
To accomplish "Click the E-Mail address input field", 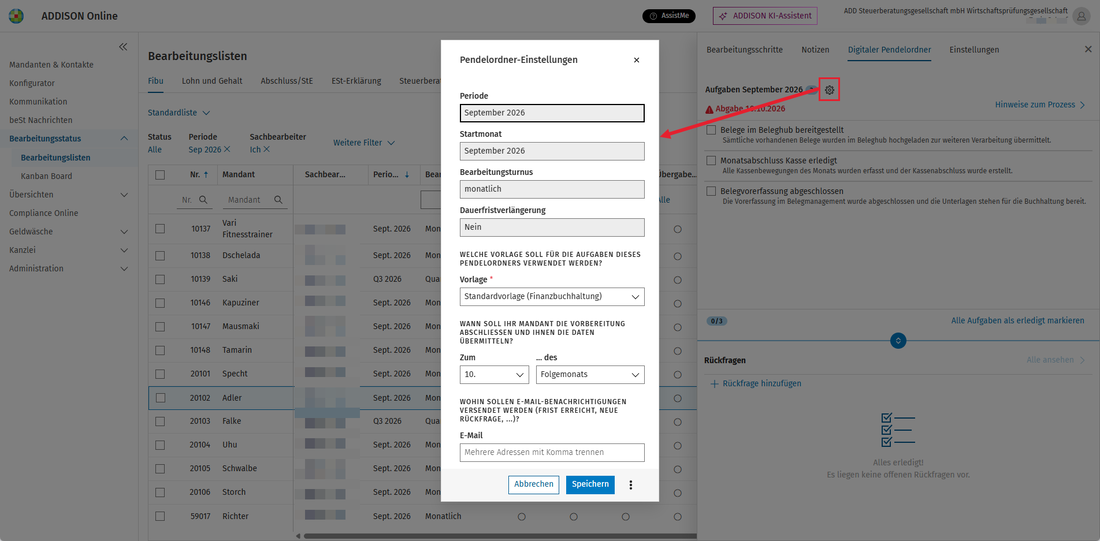I will click(552, 453).
